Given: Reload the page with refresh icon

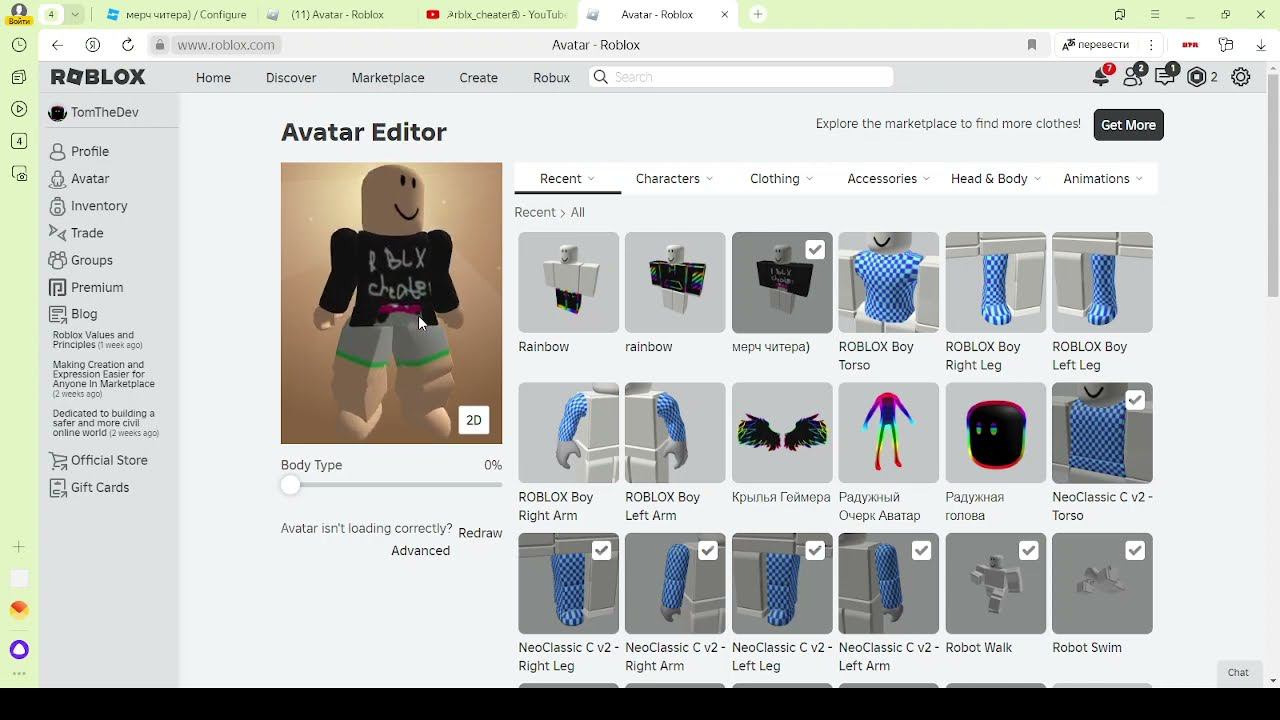Looking at the screenshot, I should point(127,45).
